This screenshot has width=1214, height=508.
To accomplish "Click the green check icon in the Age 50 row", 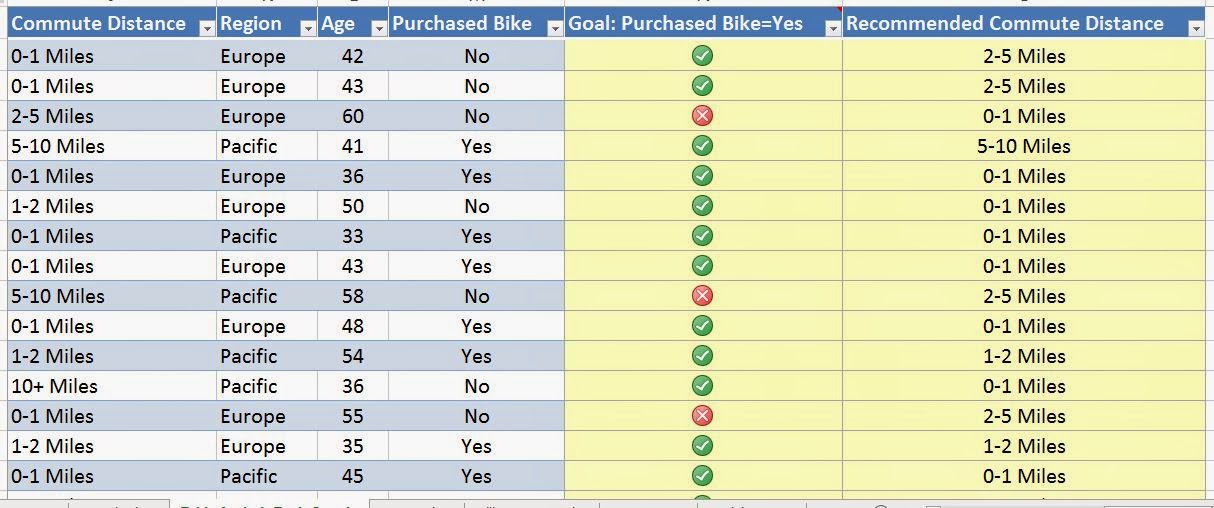I will point(703,206).
